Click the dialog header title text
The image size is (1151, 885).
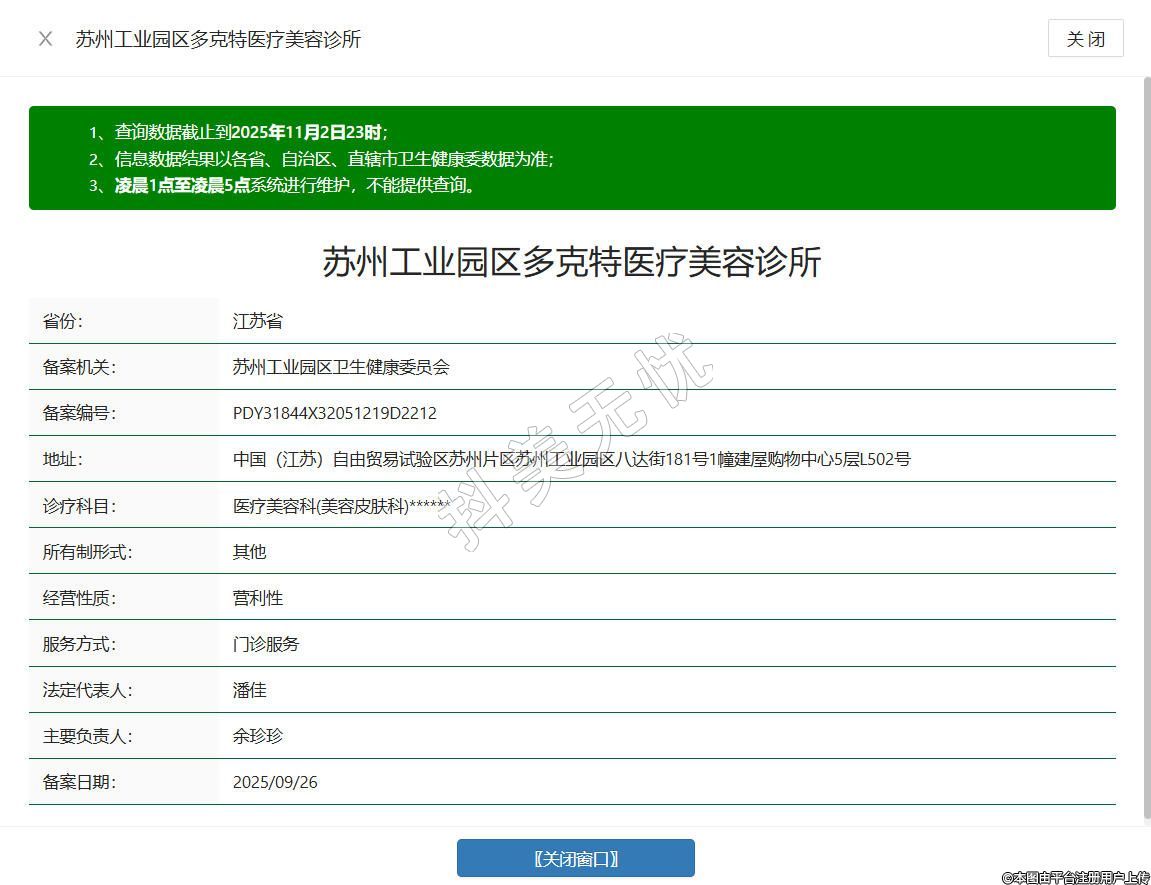[x=218, y=39]
